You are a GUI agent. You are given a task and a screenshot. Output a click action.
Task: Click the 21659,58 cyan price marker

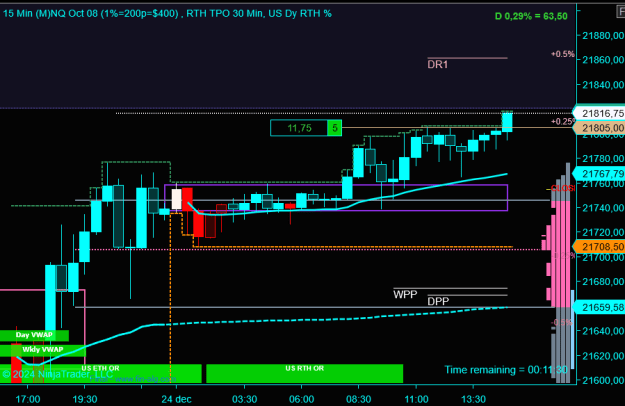click(x=599, y=307)
